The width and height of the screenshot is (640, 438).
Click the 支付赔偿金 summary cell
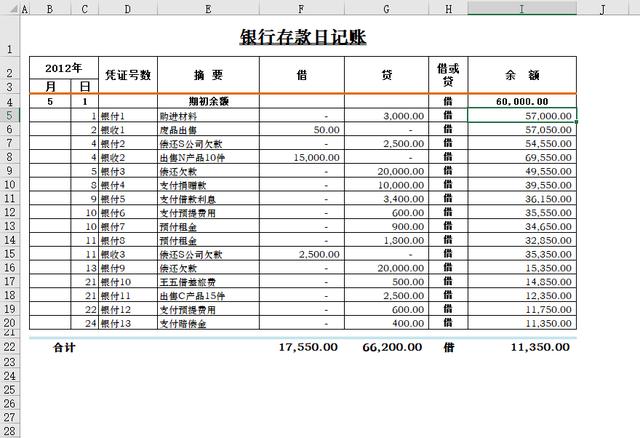point(208,323)
